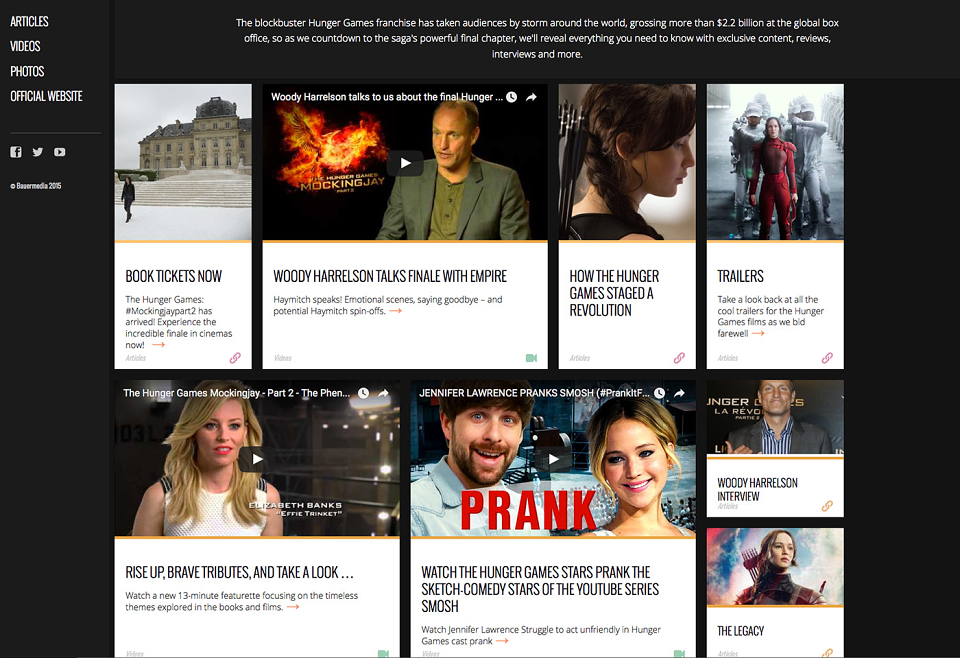Click link icon on Book Tickets Now card
The height and width of the screenshot is (658, 960).
(235, 358)
